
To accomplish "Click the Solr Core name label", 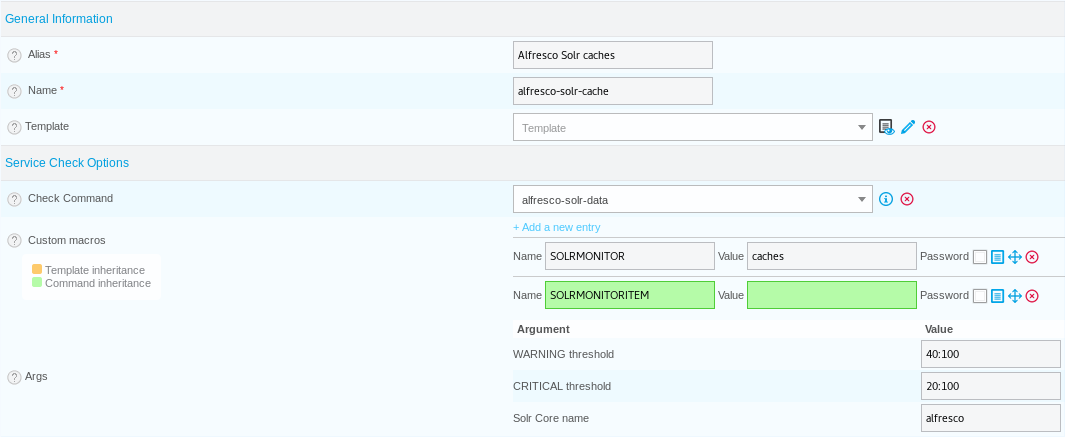I will click(x=552, y=418).
